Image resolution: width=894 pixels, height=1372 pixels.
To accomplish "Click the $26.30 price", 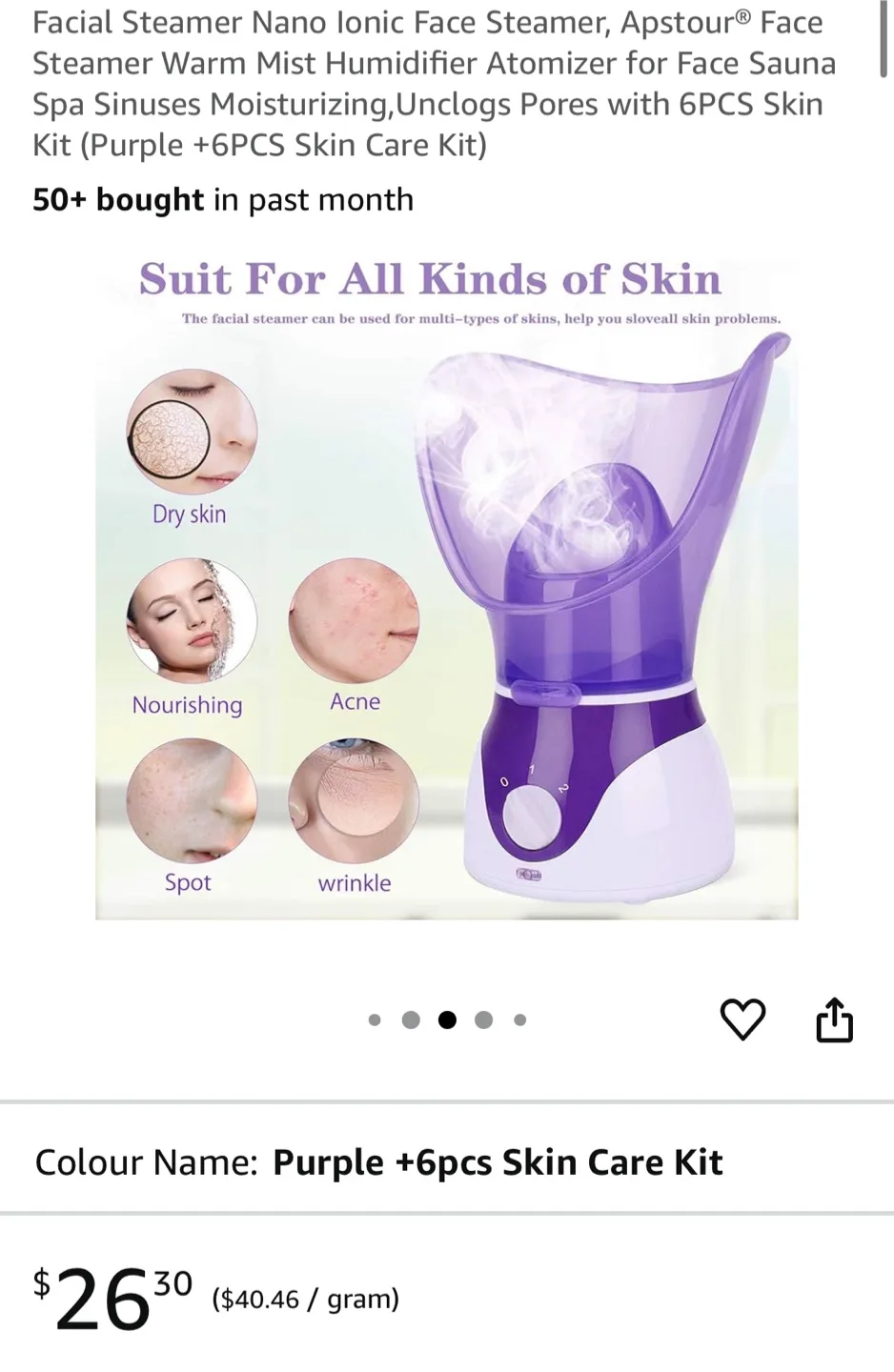I will [113, 1299].
